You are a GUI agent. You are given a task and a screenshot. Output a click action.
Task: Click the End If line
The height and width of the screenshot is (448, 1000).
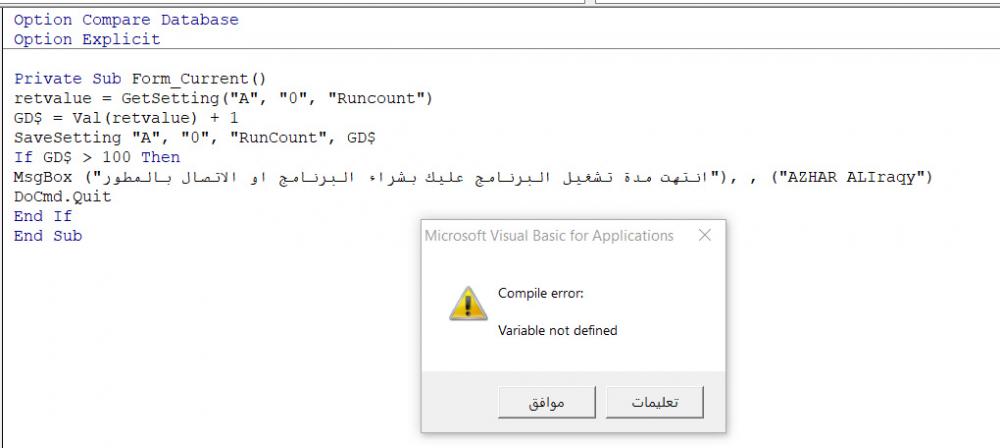pos(43,216)
